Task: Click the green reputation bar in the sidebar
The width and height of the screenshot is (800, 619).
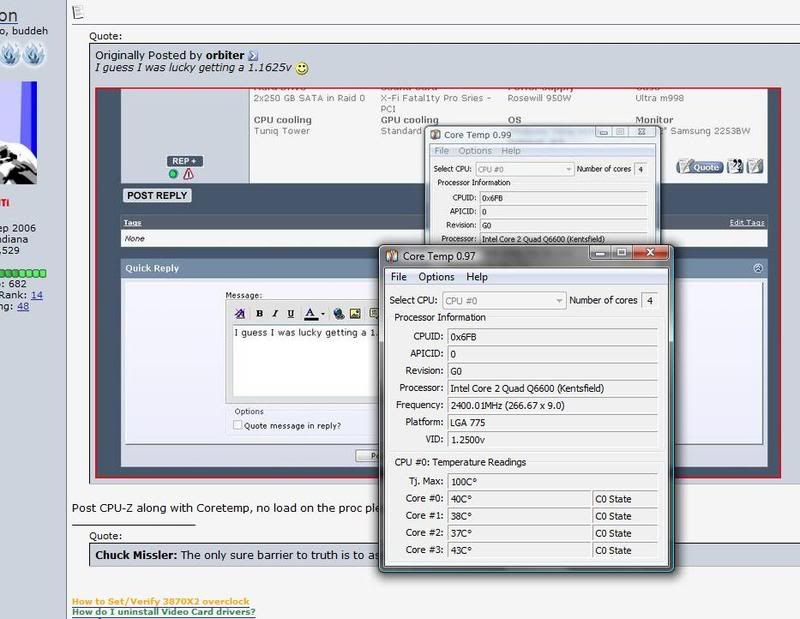Action: click(x=23, y=273)
